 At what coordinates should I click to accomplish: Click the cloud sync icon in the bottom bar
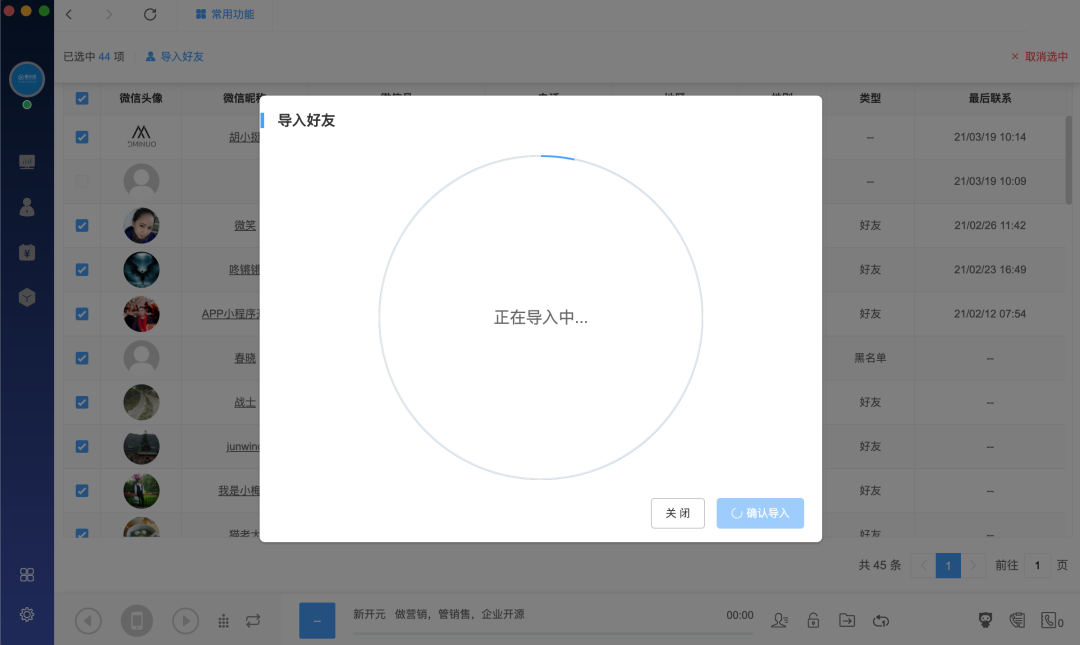[x=880, y=621]
